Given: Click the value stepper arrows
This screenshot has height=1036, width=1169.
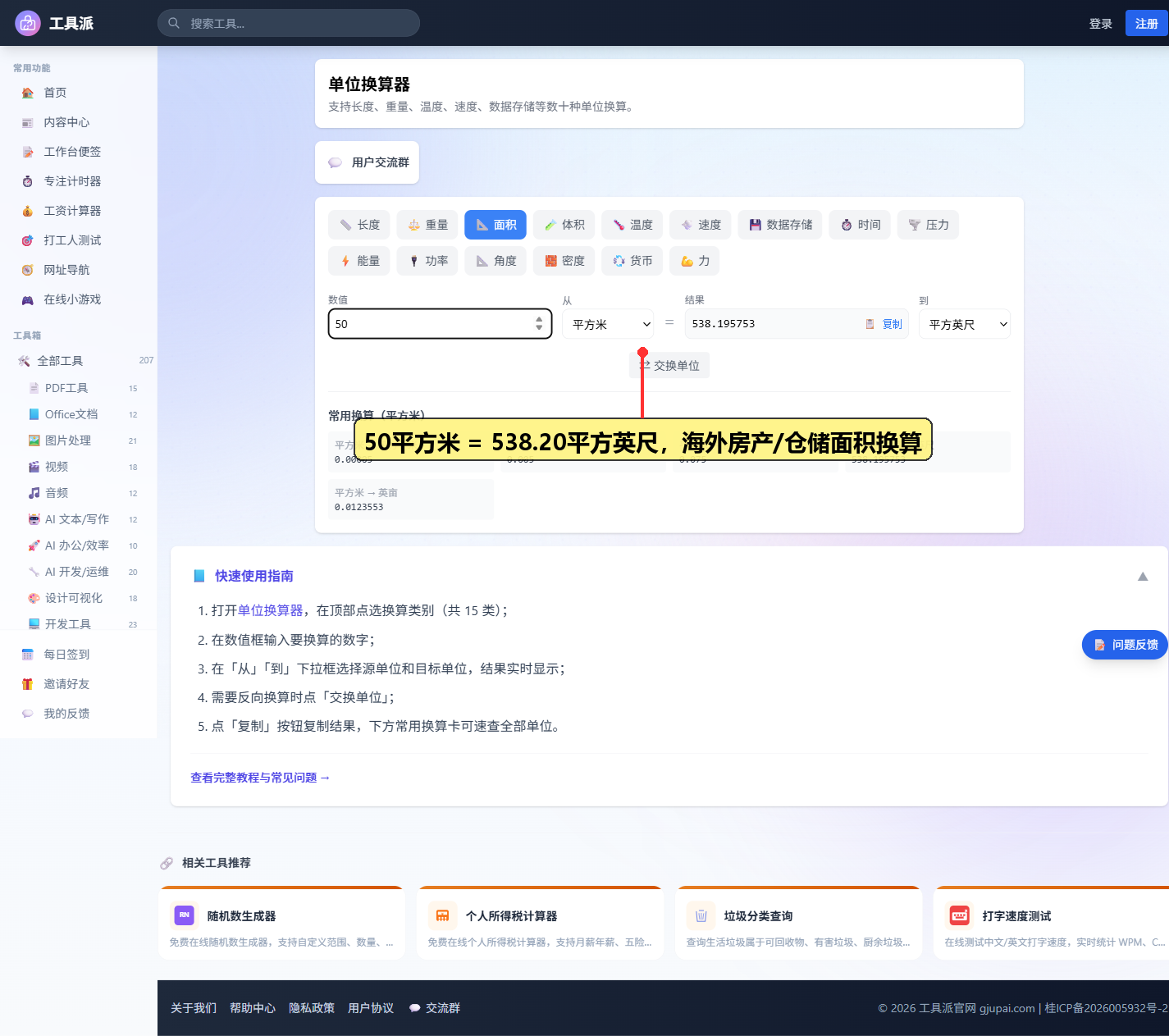Looking at the screenshot, I should tap(539, 324).
